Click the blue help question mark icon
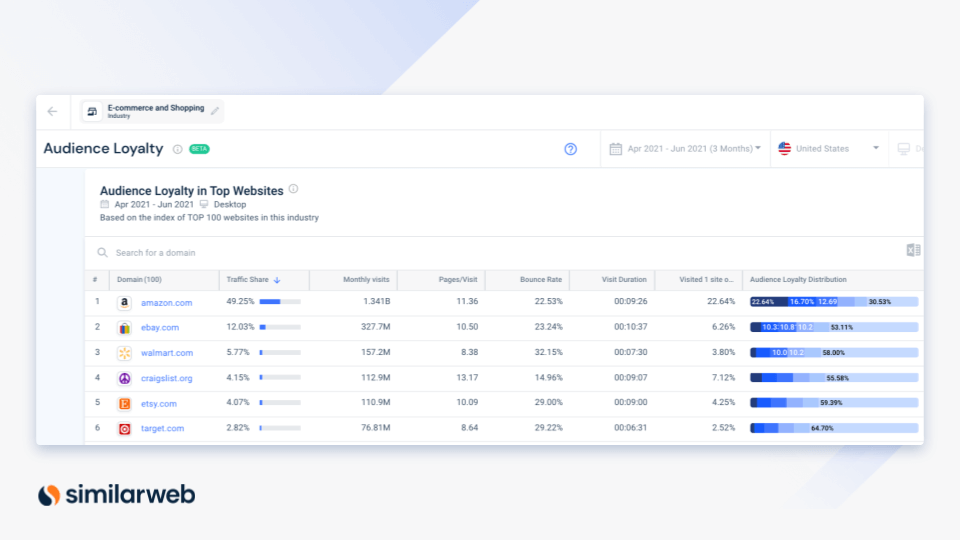This screenshot has width=960, height=540. click(x=571, y=149)
